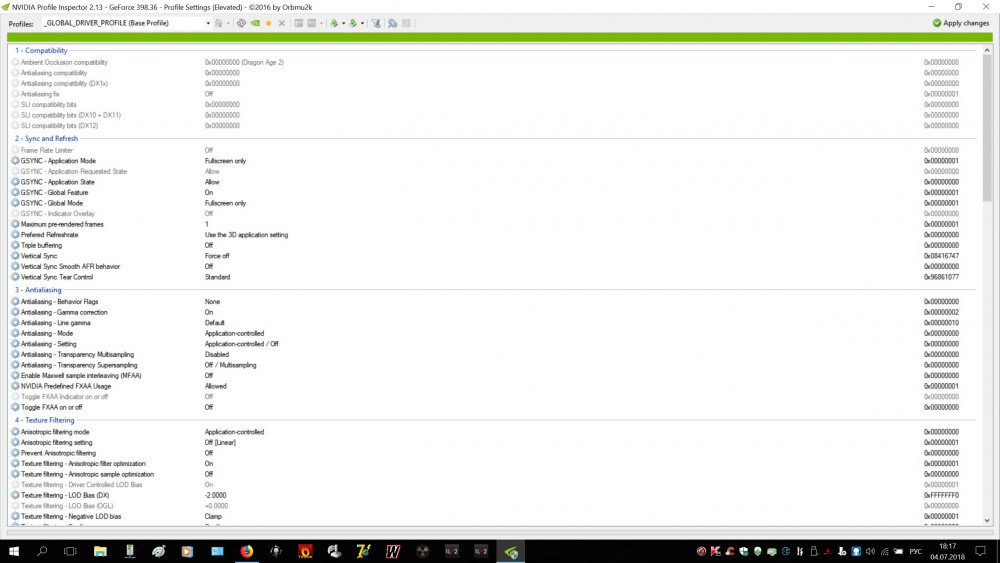Click 'Off / Multisampling' value

[x=230, y=365]
